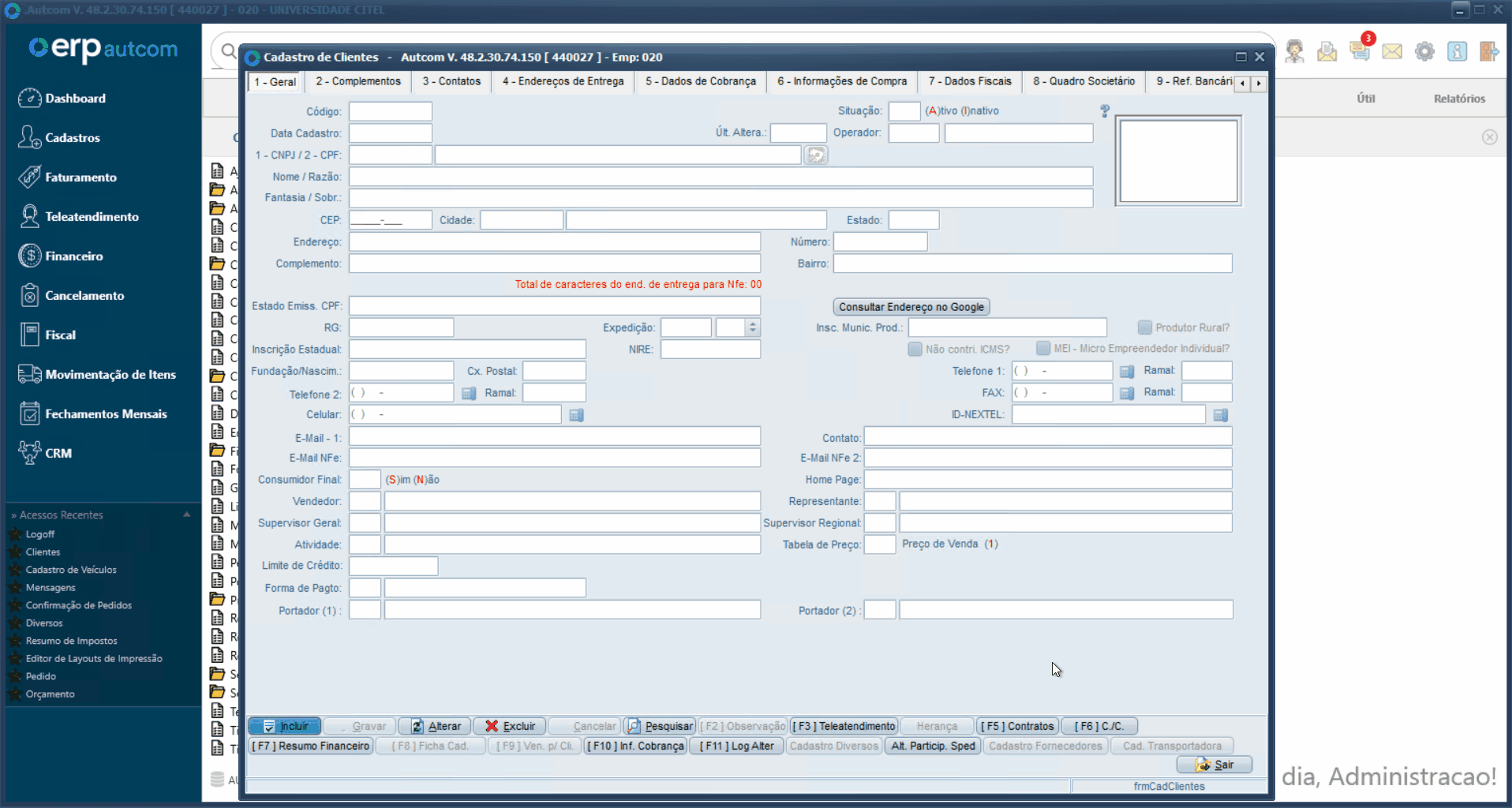Click the support agent icon in top bar

point(1294,52)
